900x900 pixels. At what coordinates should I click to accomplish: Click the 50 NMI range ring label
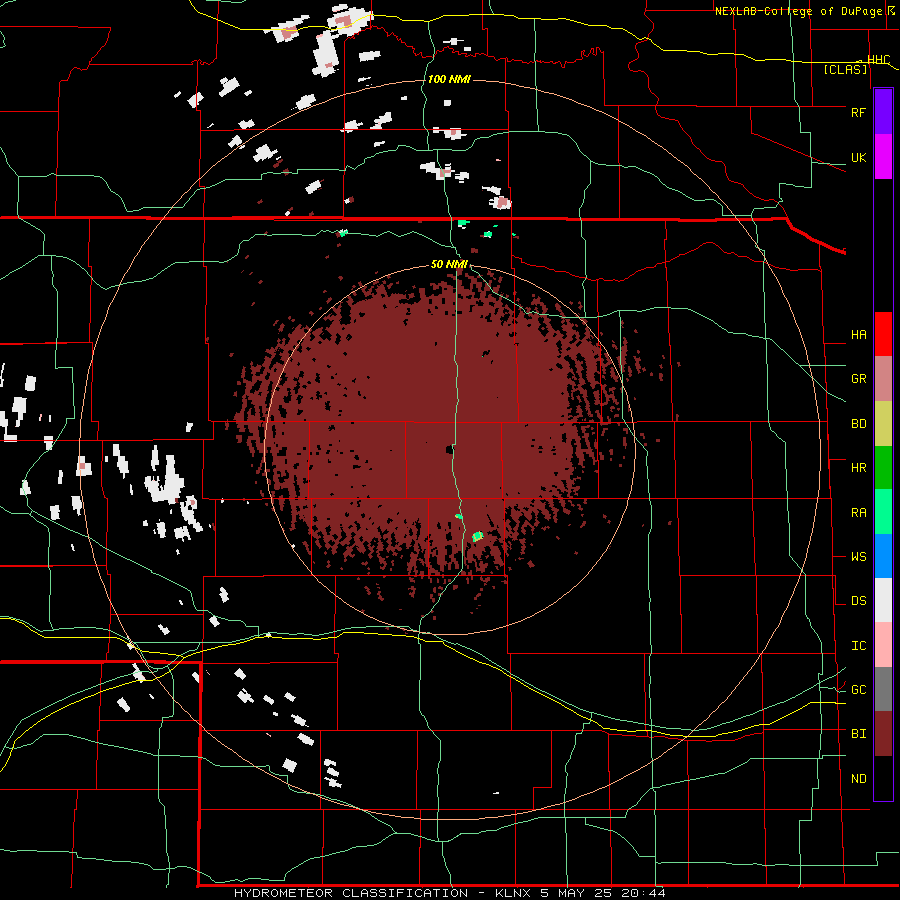(x=449, y=264)
